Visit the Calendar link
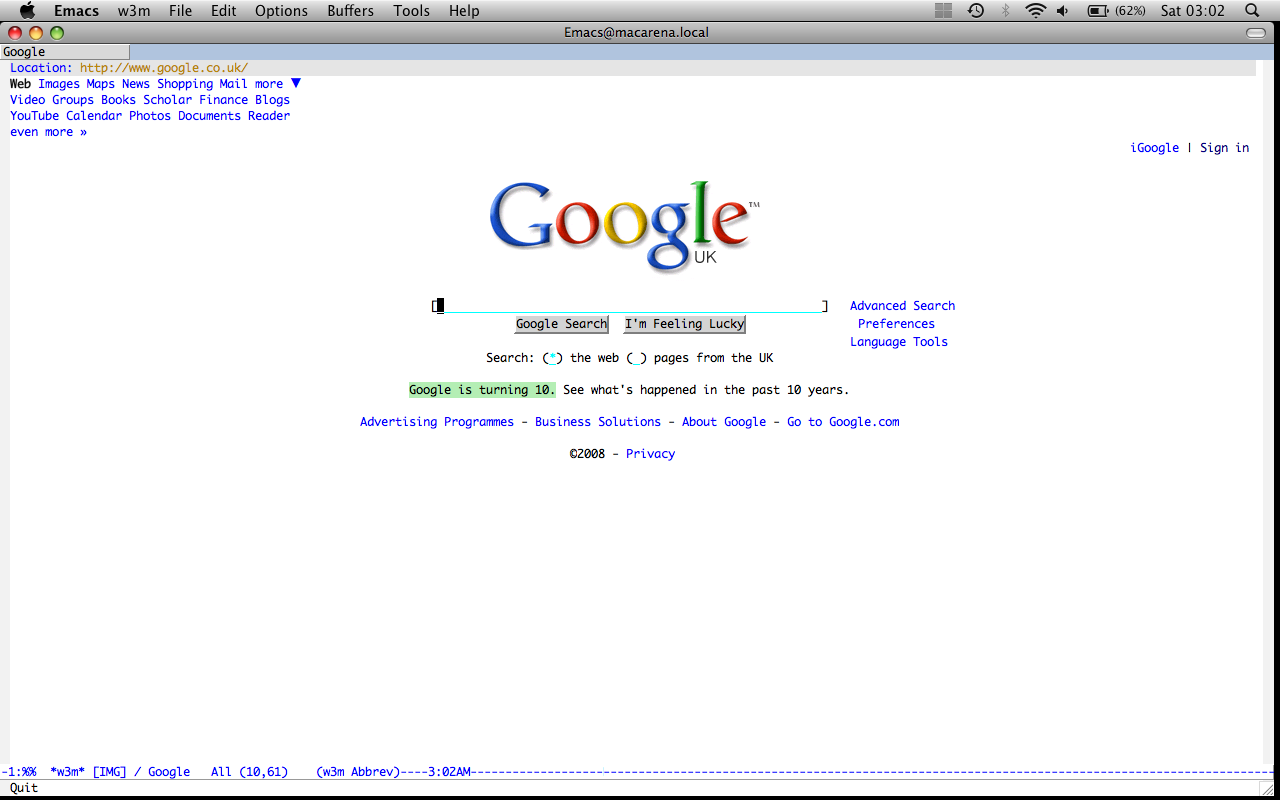The width and height of the screenshot is (1280, 800). tap(94, 116)
